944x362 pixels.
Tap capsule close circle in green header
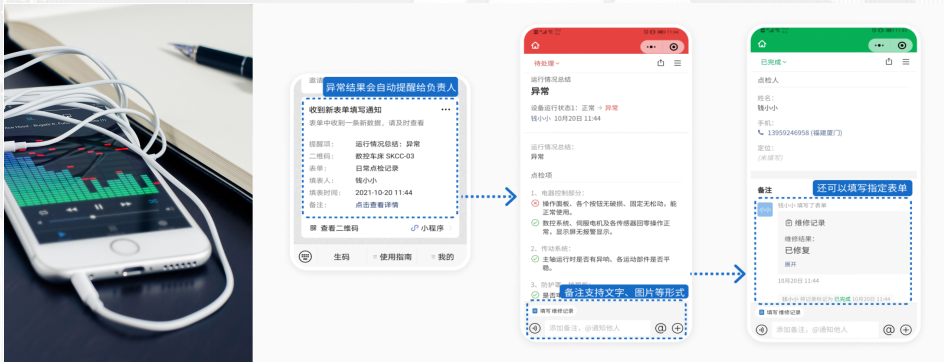[x=901, y=45]
